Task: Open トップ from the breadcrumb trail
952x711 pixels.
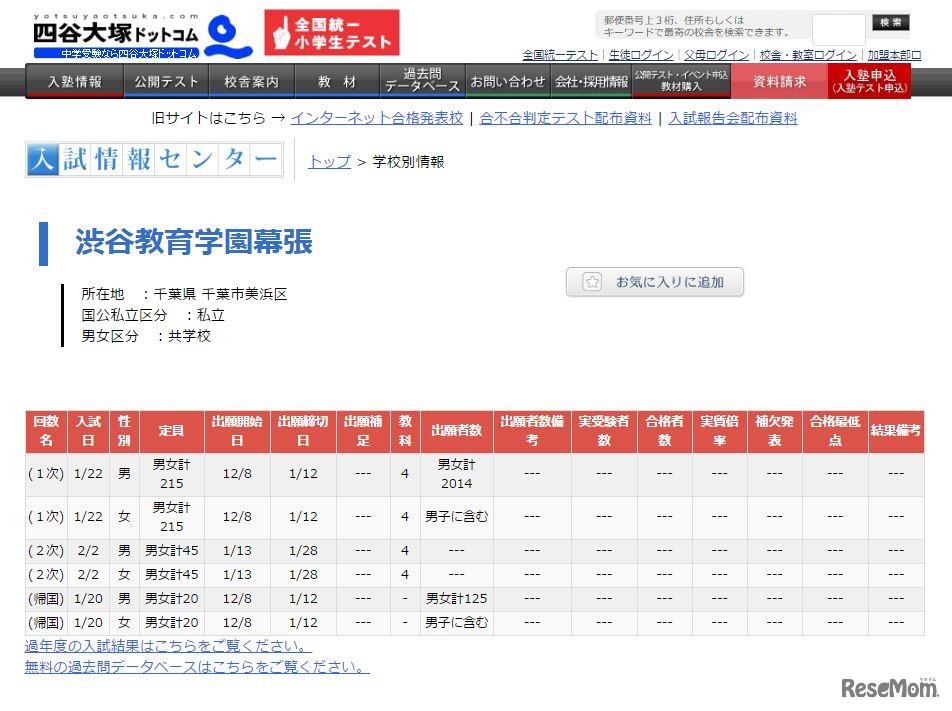Action: [x=327, y=161]
